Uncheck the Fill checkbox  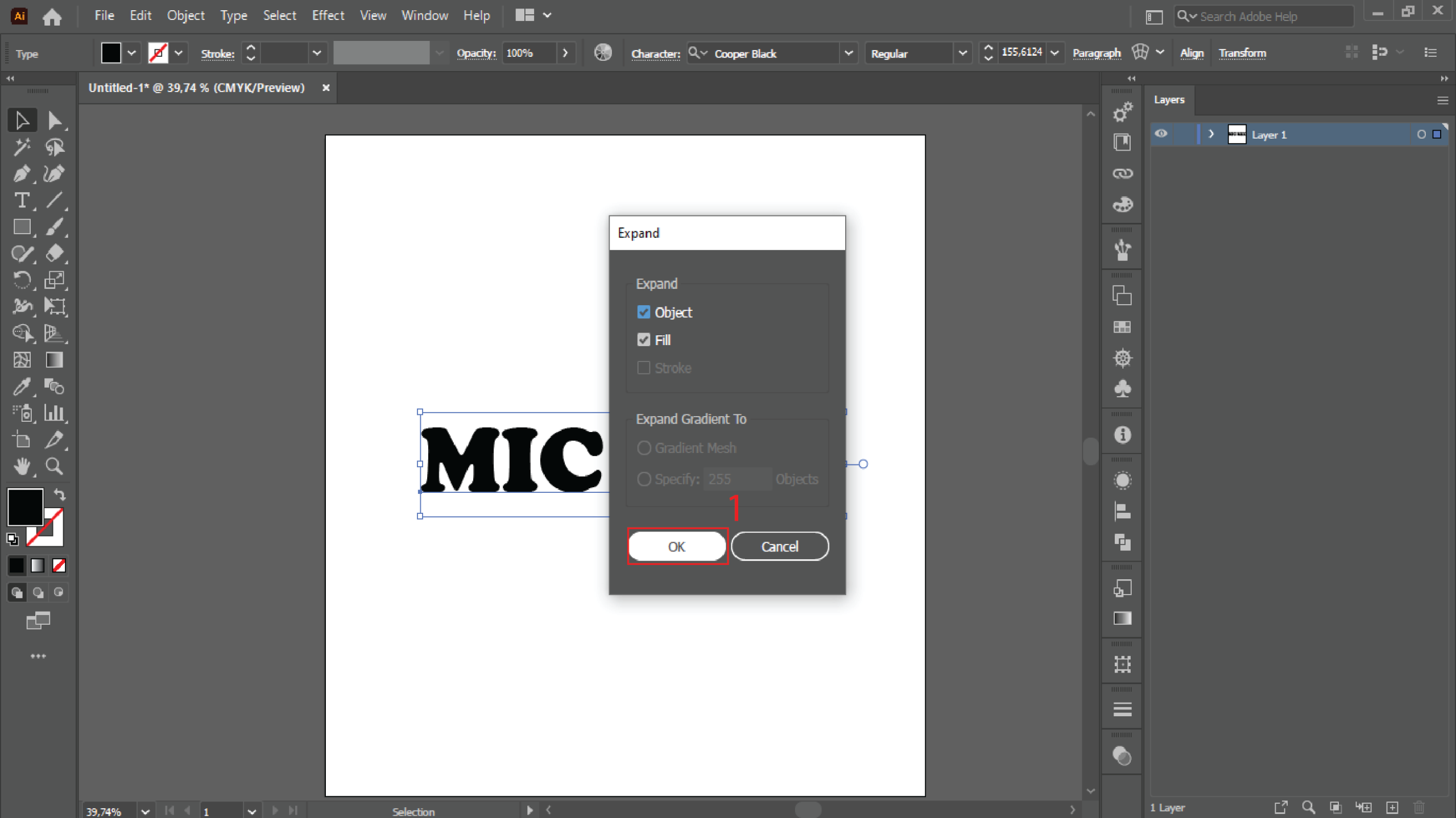coord(643,340)
